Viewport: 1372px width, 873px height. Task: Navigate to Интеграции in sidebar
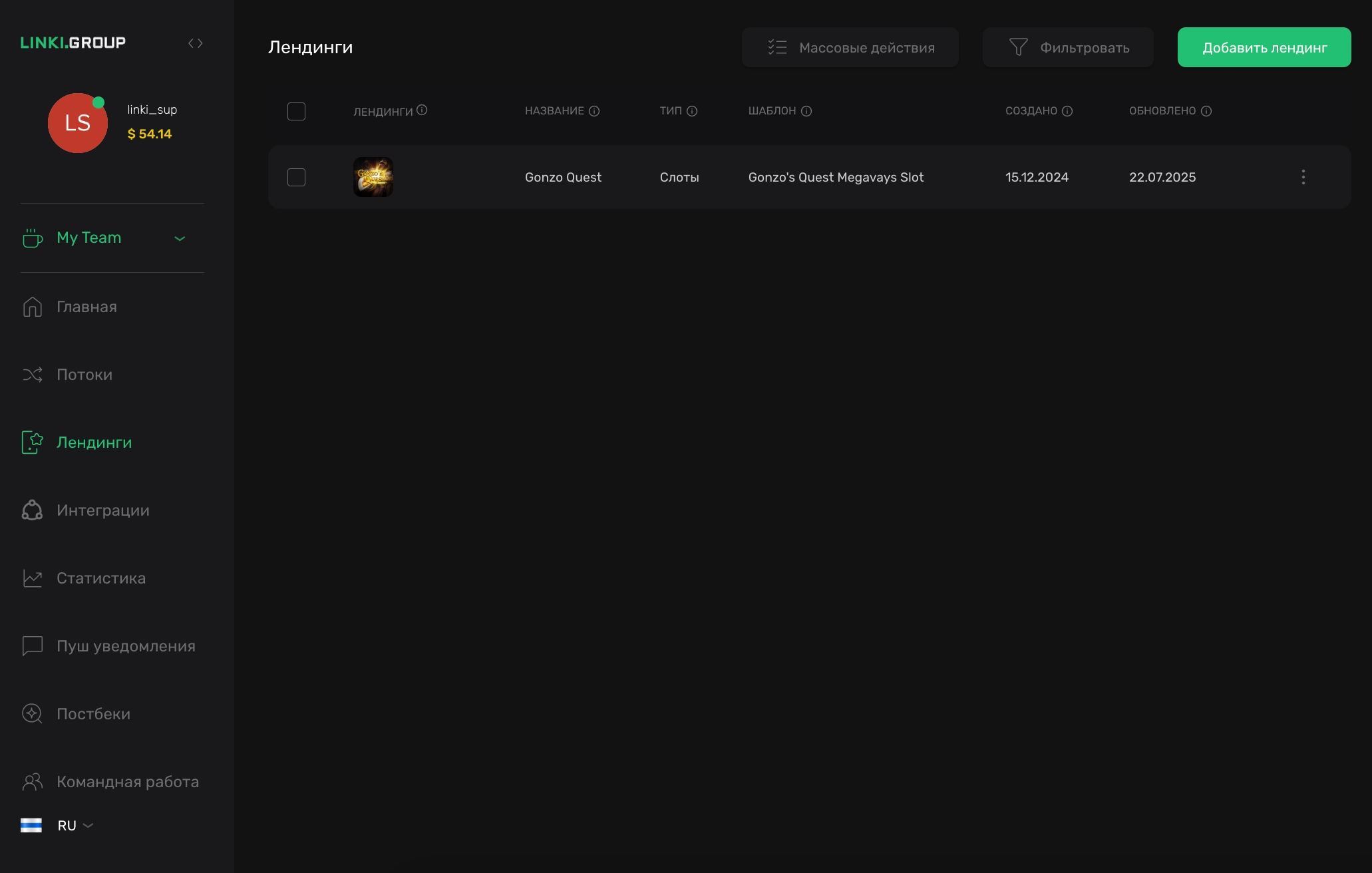coord(102,510)
